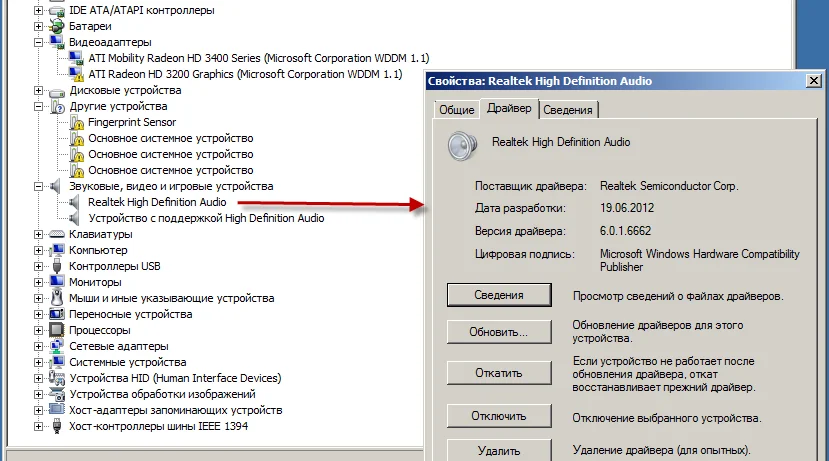Expand the Системные устройства node
The height and width of the screenshot is (461, 829).
[x=39, y=362]
